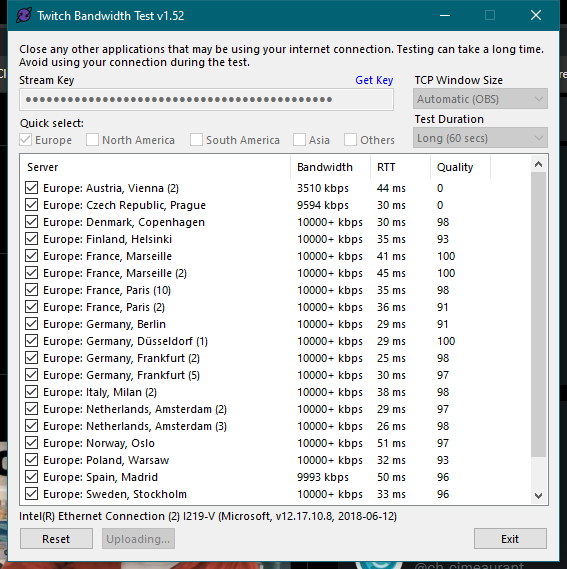The height and width of the screenshot is (569, 567).
Task: Uncheck Europe: France, Paris (10) server
Action: [x=32, y=290]
